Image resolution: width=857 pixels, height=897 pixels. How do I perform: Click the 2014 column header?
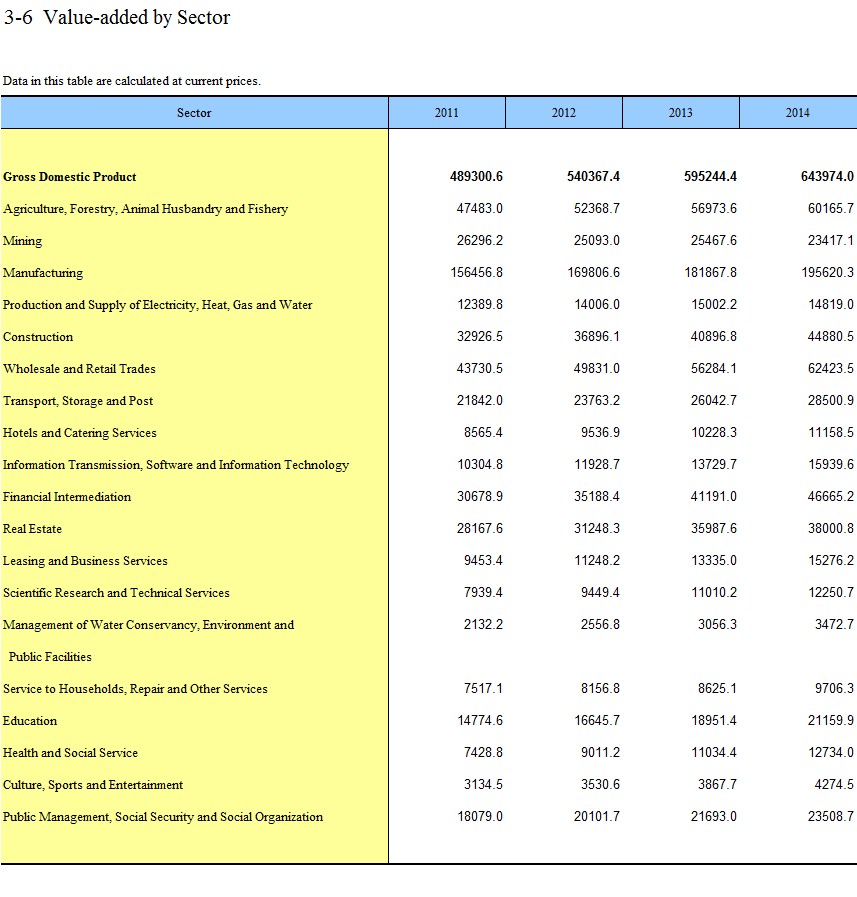797,113
